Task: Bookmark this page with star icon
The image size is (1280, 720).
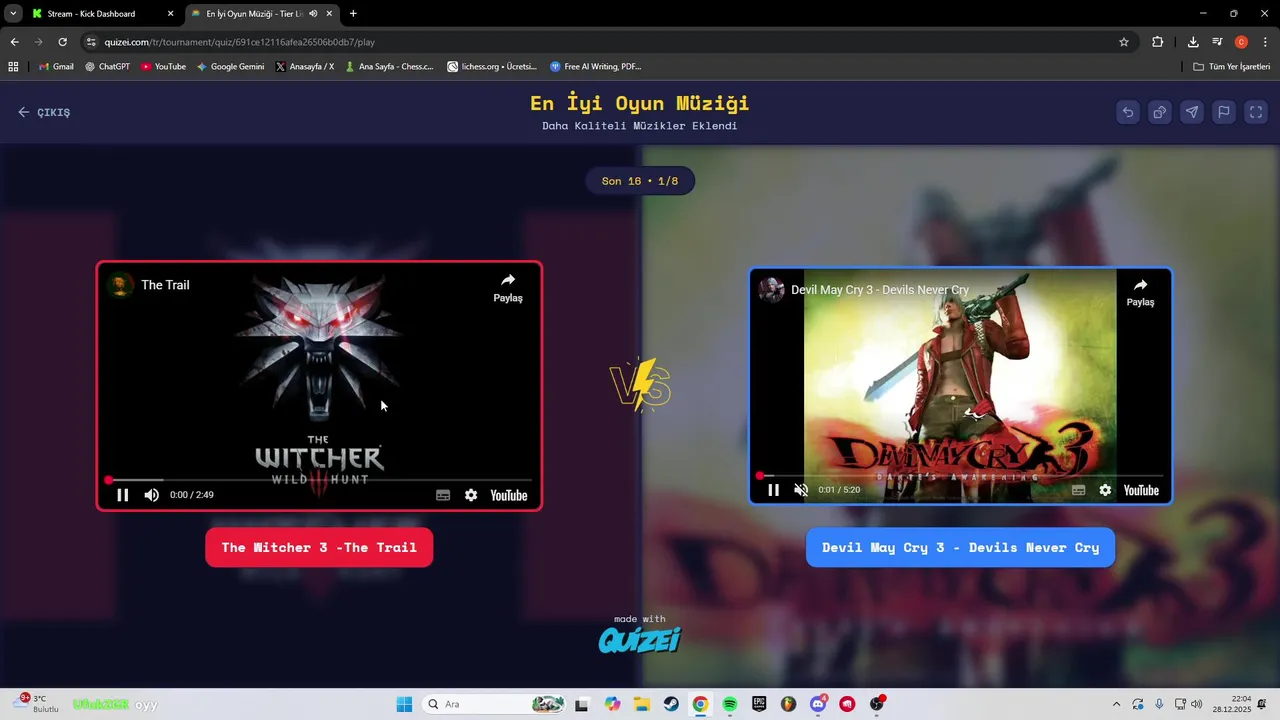Action: (x=1124, y=42)
